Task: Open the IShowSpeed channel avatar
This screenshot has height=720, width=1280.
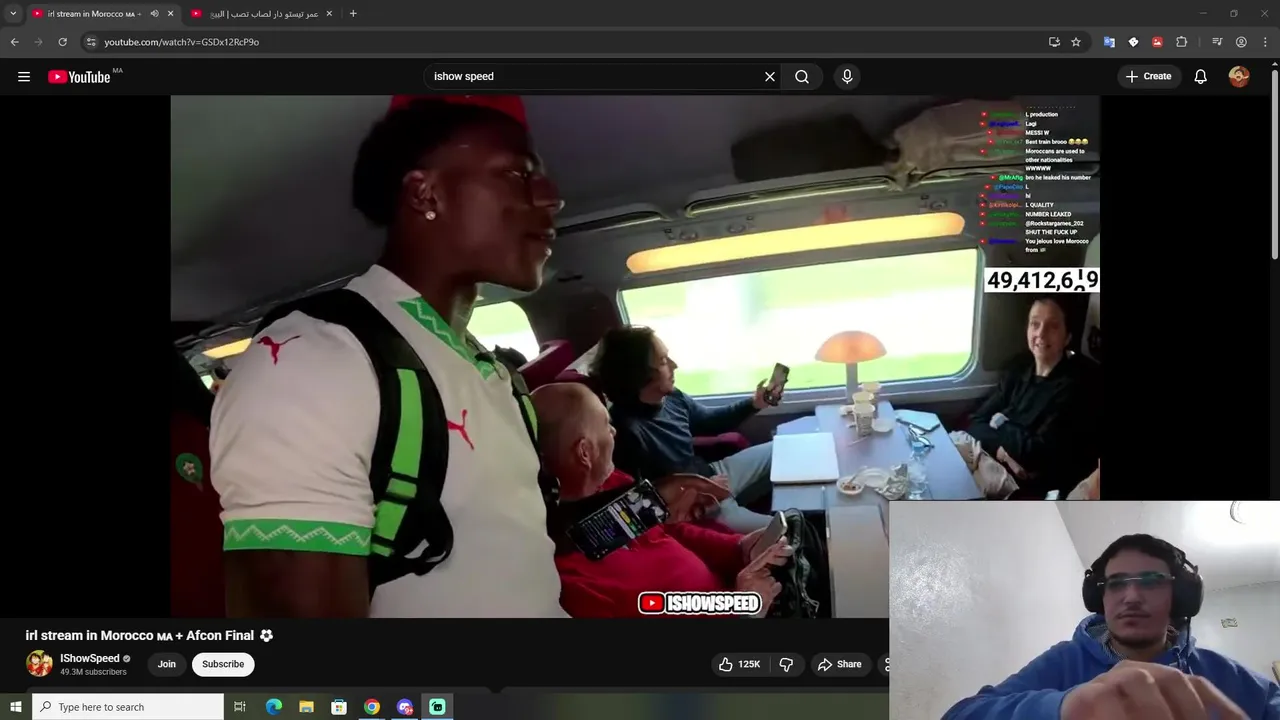Action: pyautogui.click(x=39, y=664)
